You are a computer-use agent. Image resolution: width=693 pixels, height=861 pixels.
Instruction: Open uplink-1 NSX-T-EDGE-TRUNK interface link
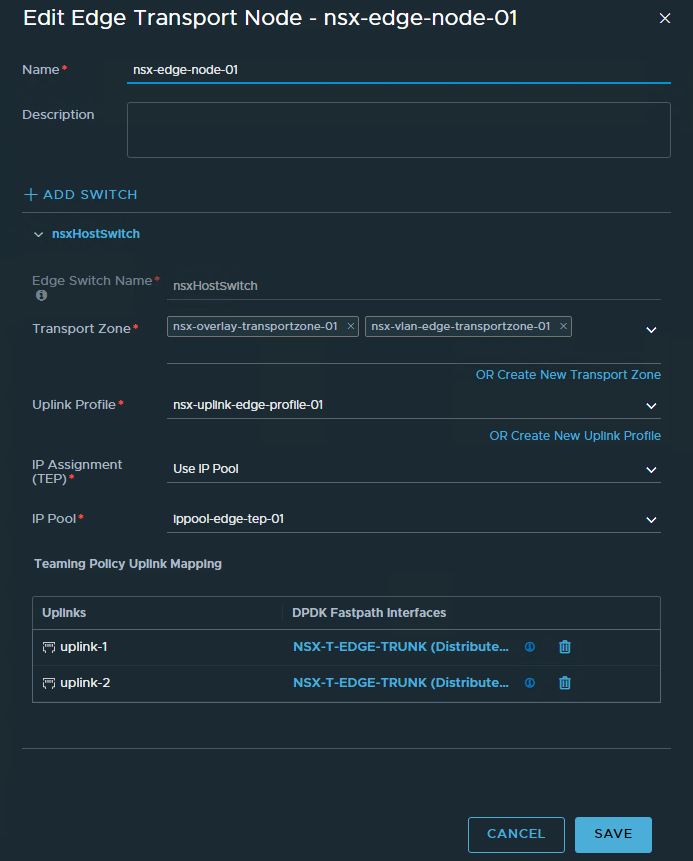click(x=401, y=647)
